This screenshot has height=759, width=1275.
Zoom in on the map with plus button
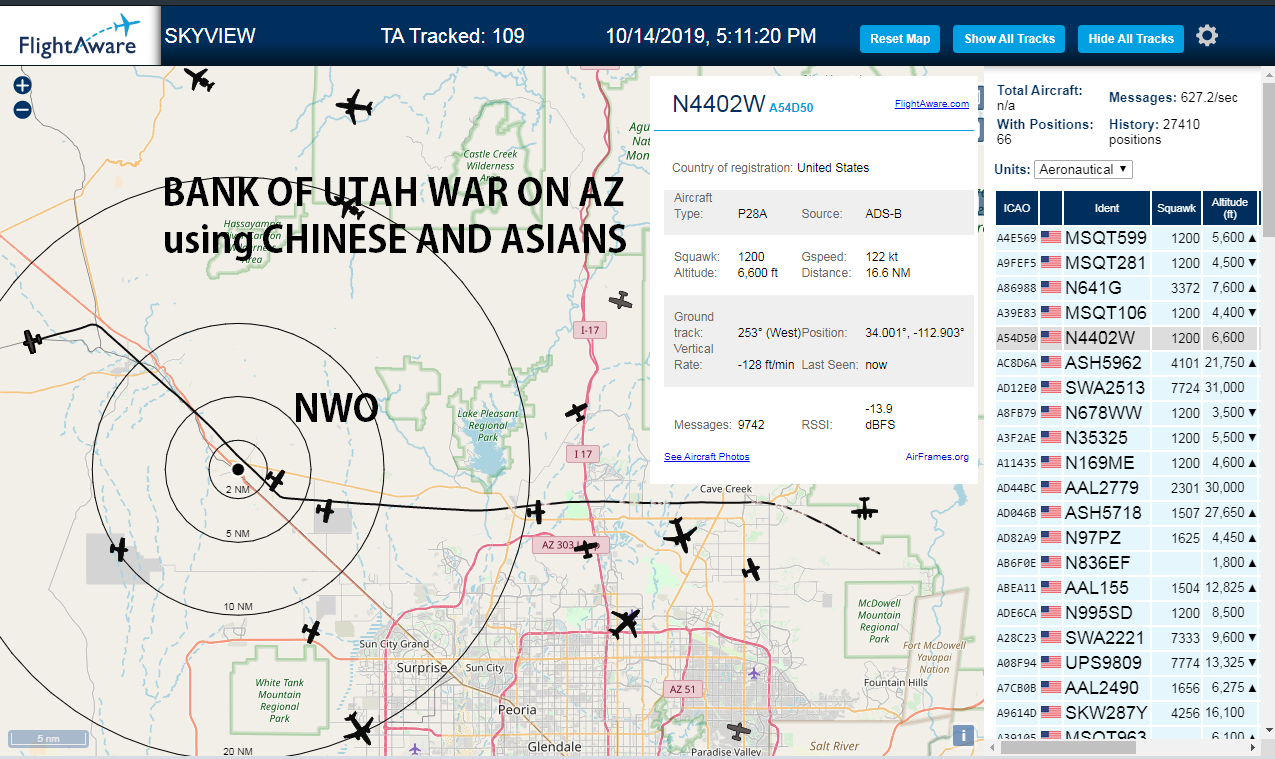coord(22,86)
